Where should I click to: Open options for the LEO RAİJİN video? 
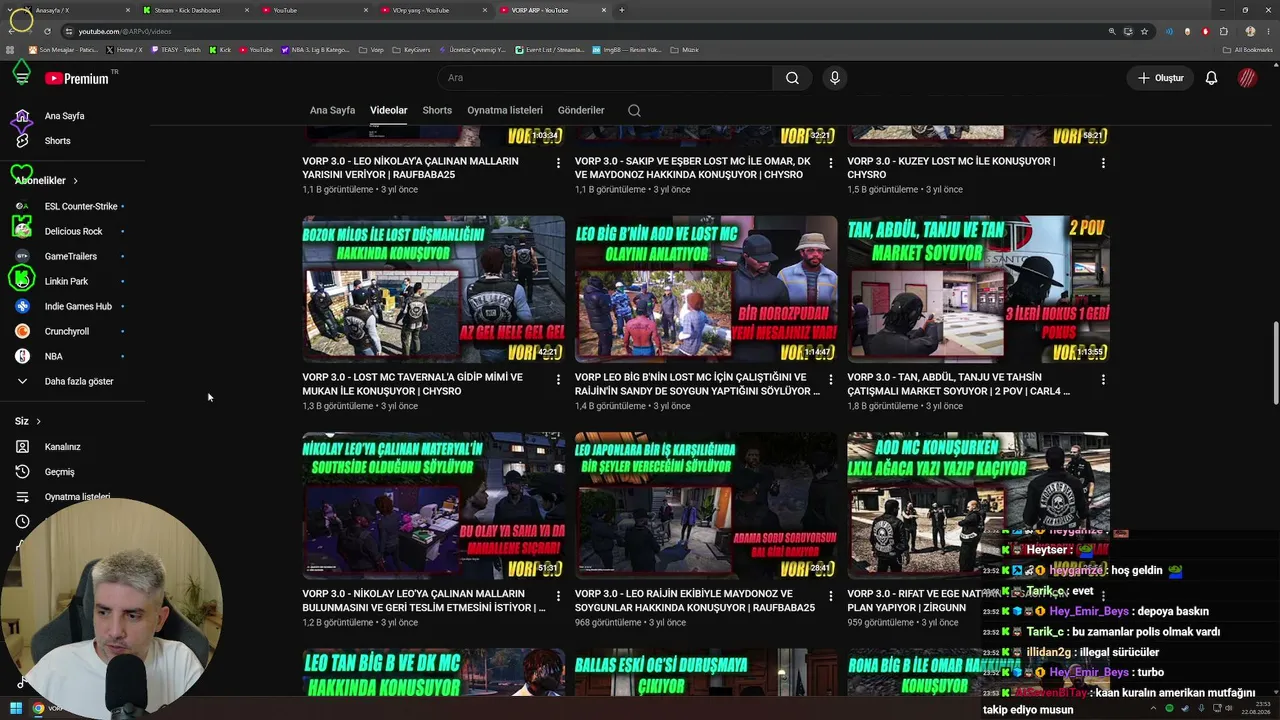830,595
